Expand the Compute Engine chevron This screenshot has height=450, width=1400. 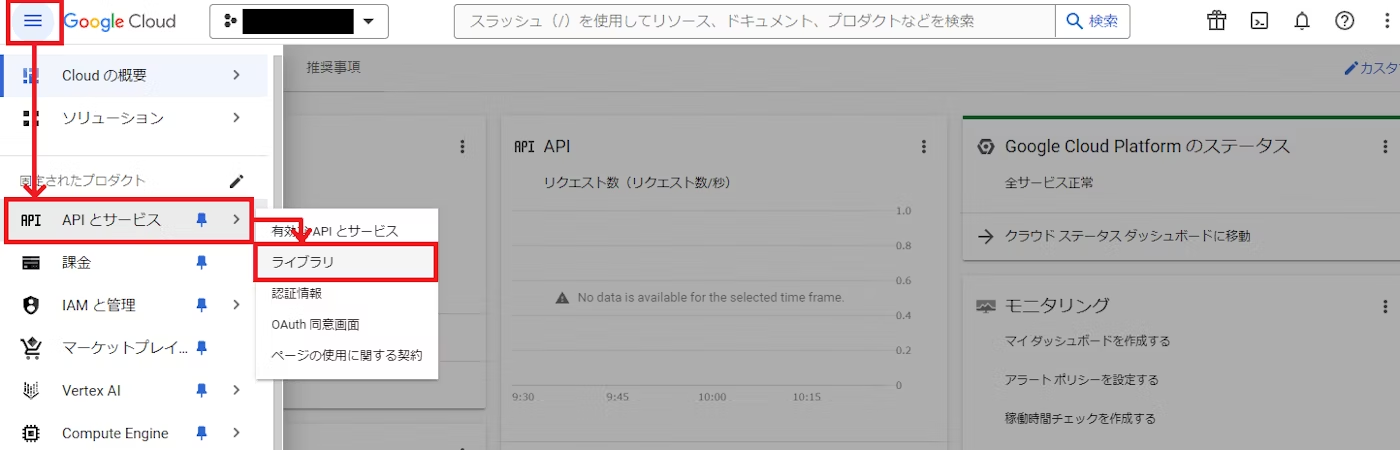click(236, 433)
